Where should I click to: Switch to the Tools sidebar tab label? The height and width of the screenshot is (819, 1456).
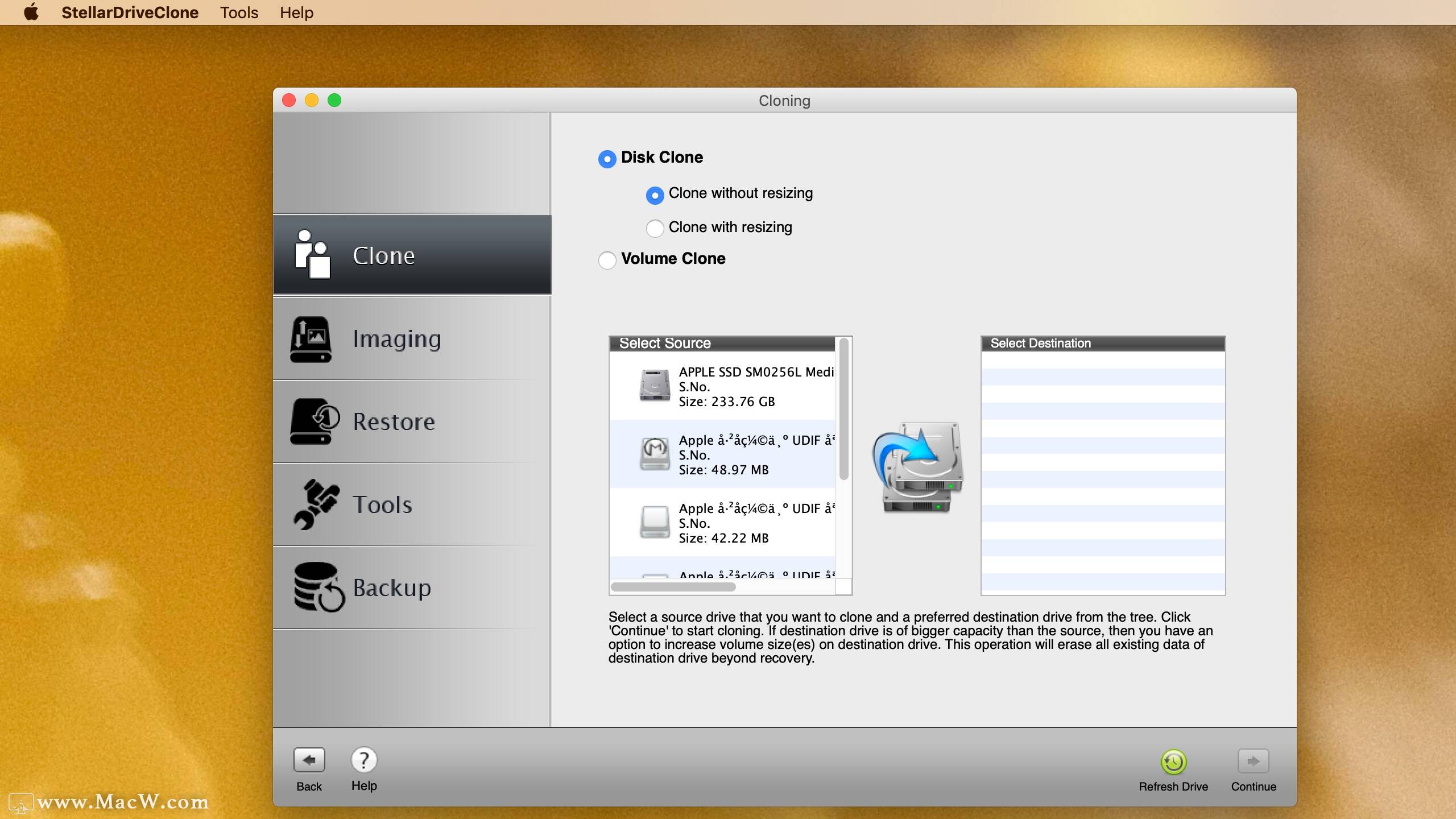[382, 504]
